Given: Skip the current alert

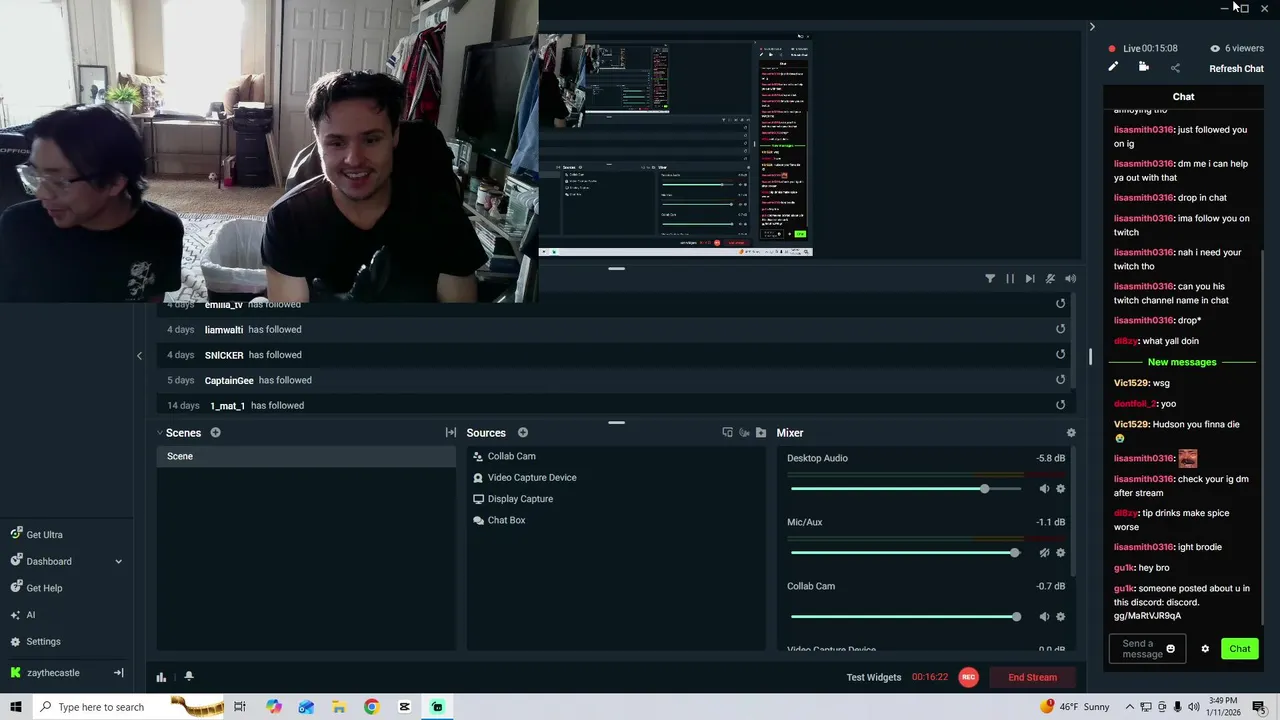Looking at the screenshot, I should point(1030,279).
